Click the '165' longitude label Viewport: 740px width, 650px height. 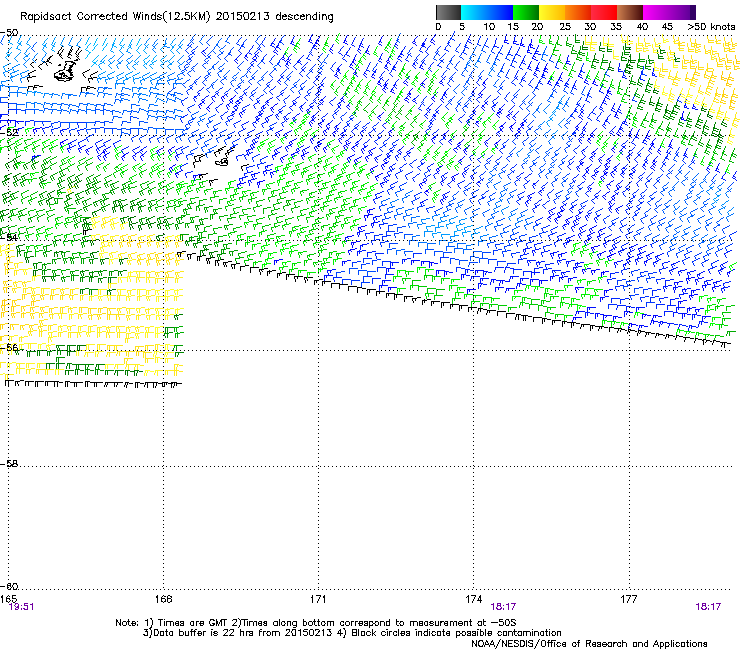(x=8, y=599)
